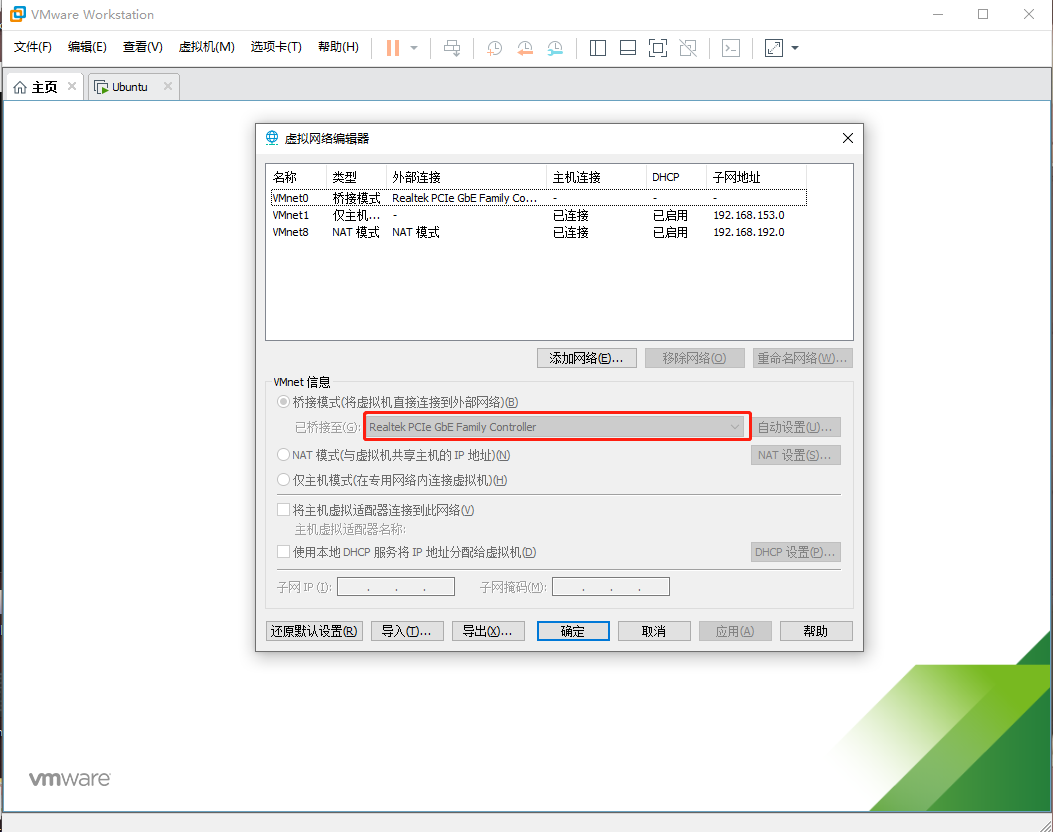Open the snapshot manager icon

555,48
